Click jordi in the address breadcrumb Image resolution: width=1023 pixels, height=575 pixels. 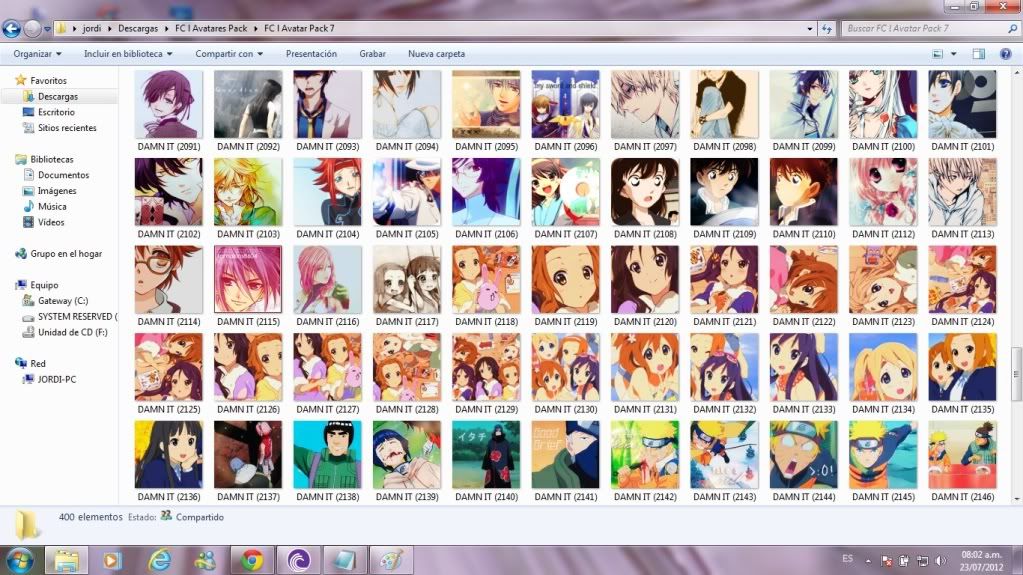(x=92, y=29)
